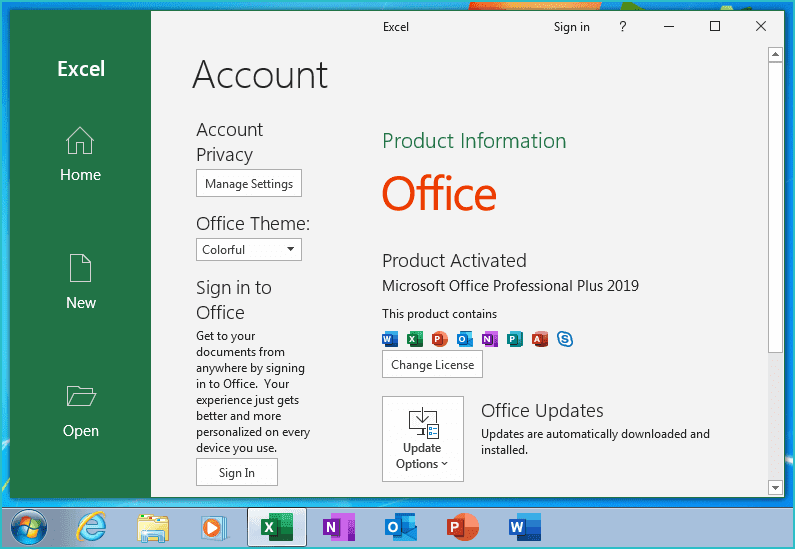Launch PowerPoint from the taskbar
This screenshot has height=549, width=795.
[x=462, y=527]
